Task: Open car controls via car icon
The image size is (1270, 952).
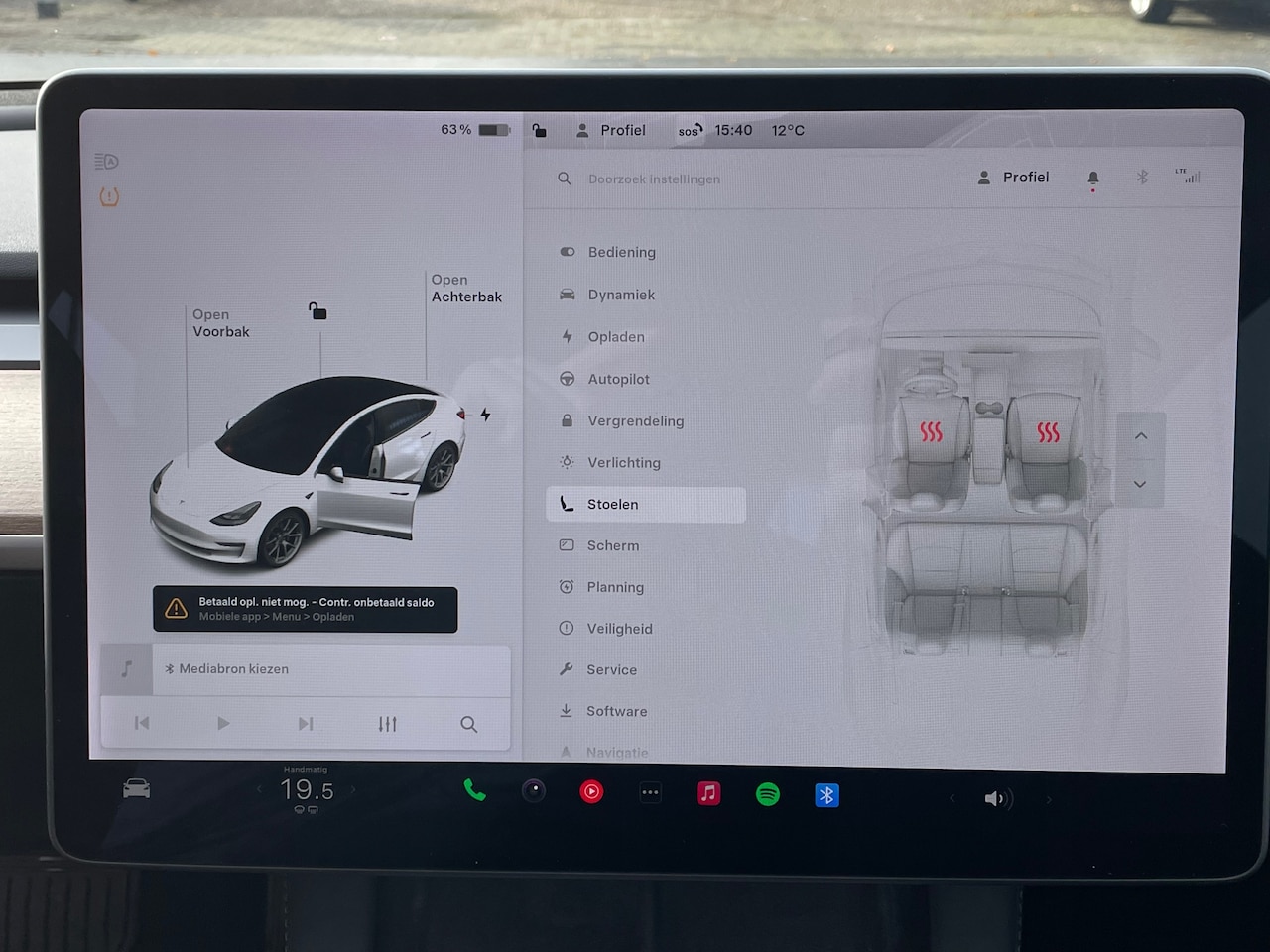Action: click(x=136, y=789)
